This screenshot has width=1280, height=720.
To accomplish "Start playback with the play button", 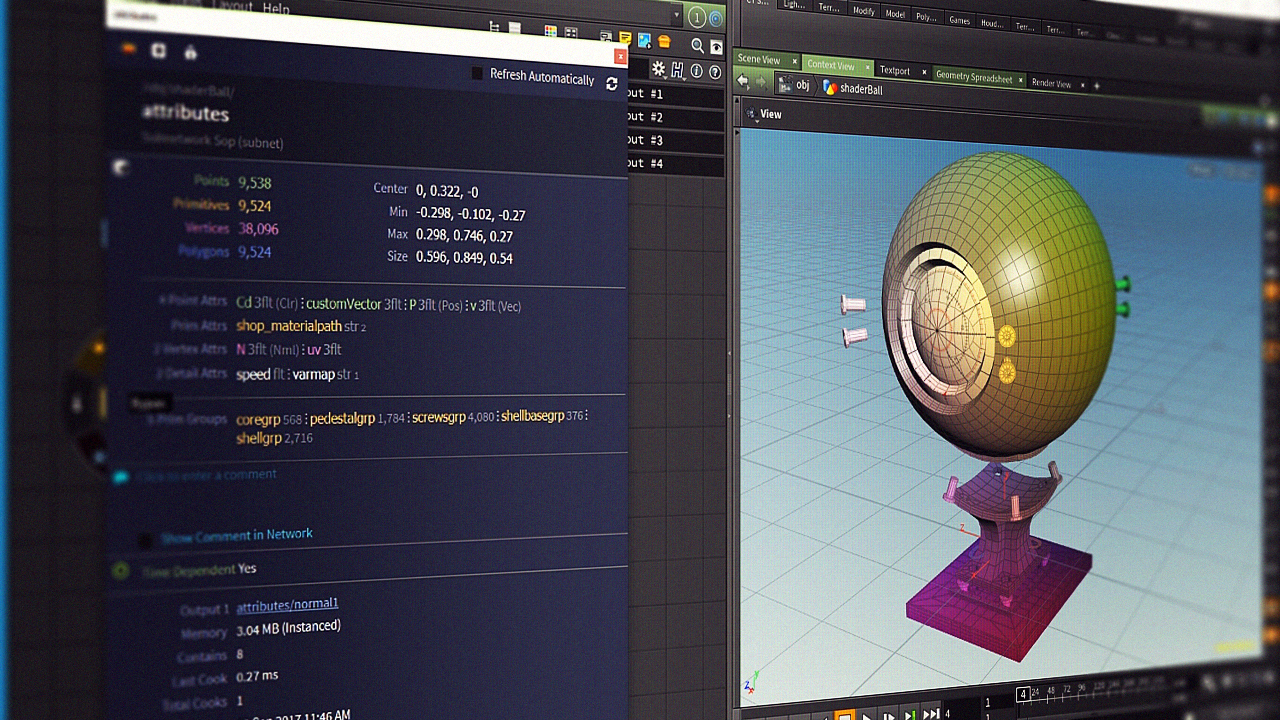I will click(867, 715).
